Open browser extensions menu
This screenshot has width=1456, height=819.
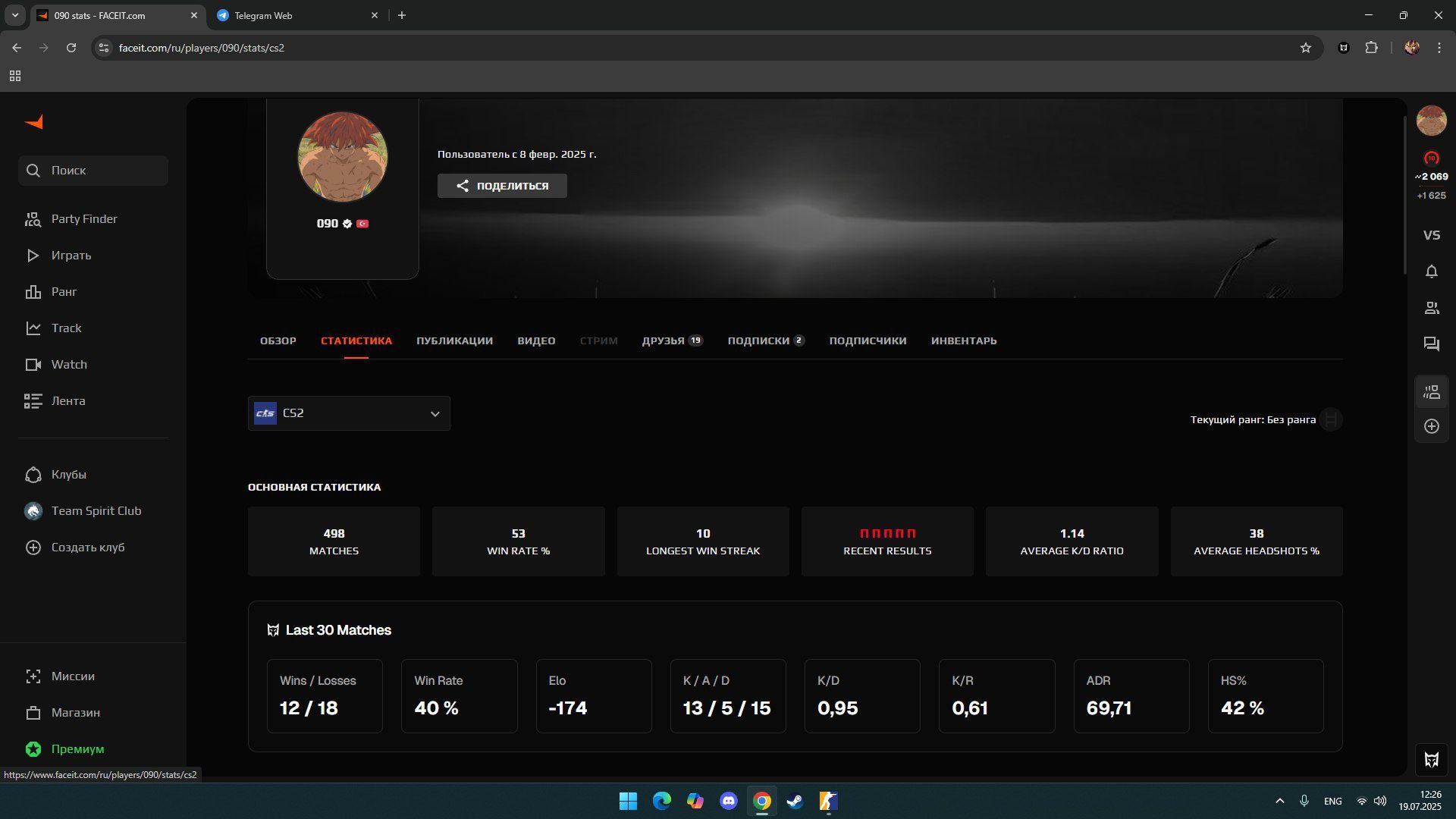click(1371, 48)
